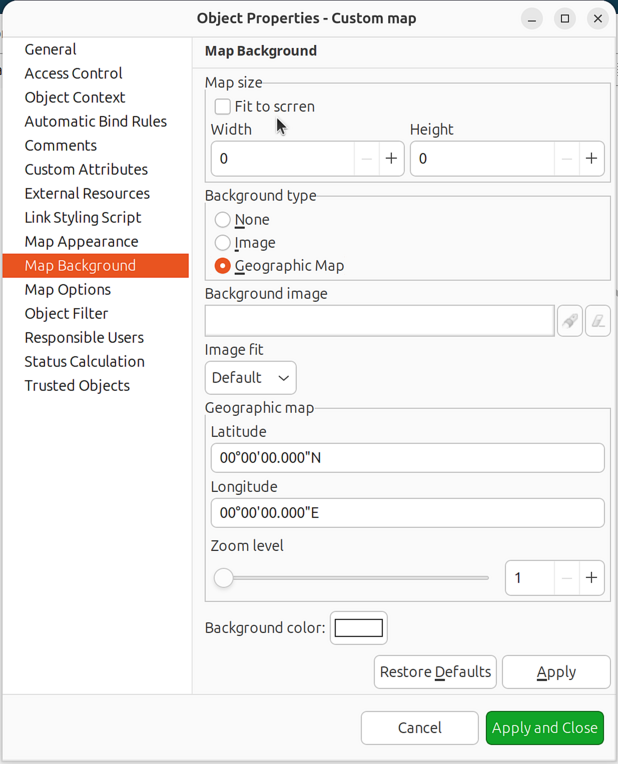Open the Background color swatch picker
This screenshot has width=618, height=764.
click(358, 628)
